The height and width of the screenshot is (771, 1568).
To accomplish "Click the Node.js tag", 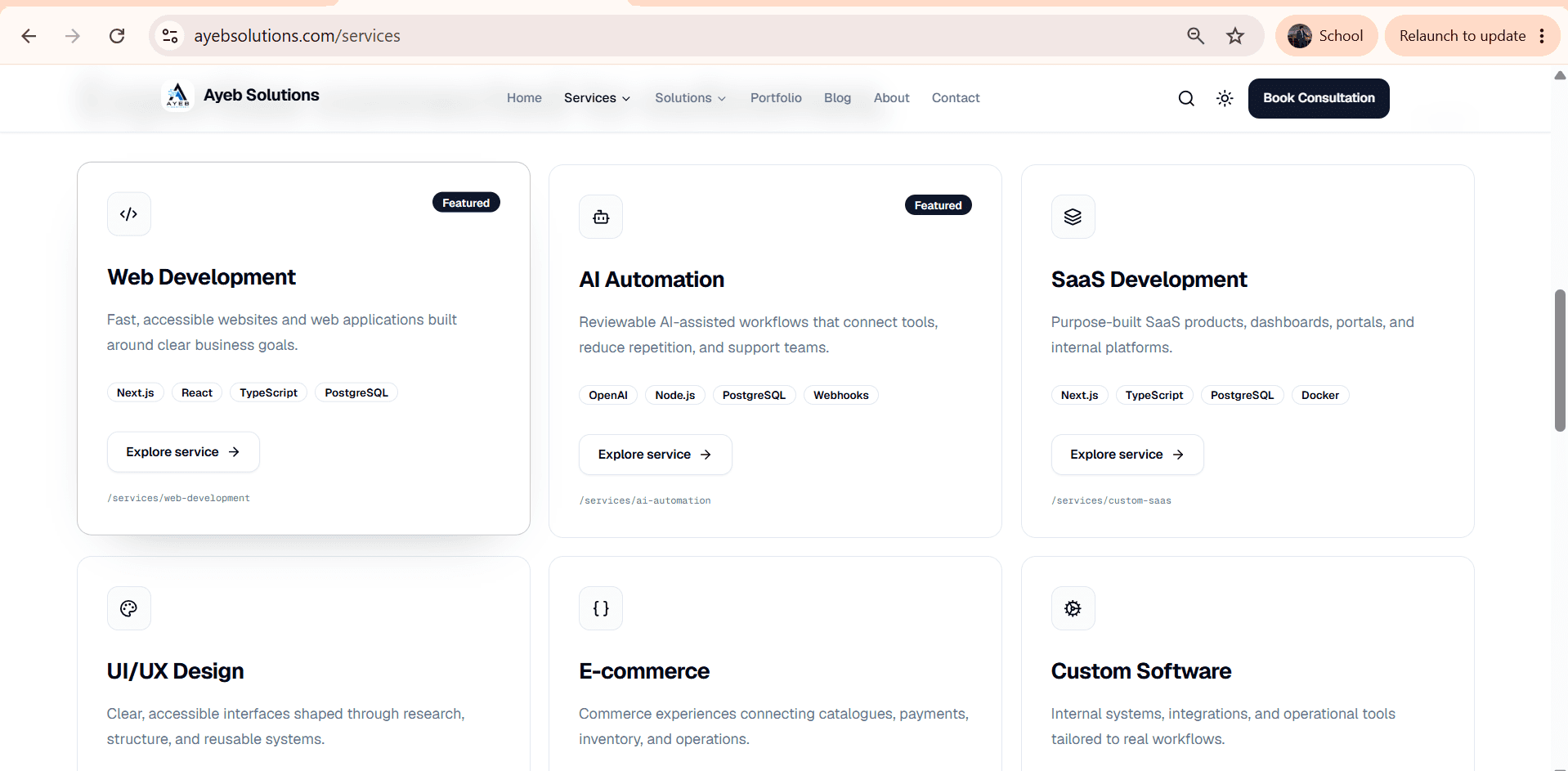I will [x=675, y=396].
